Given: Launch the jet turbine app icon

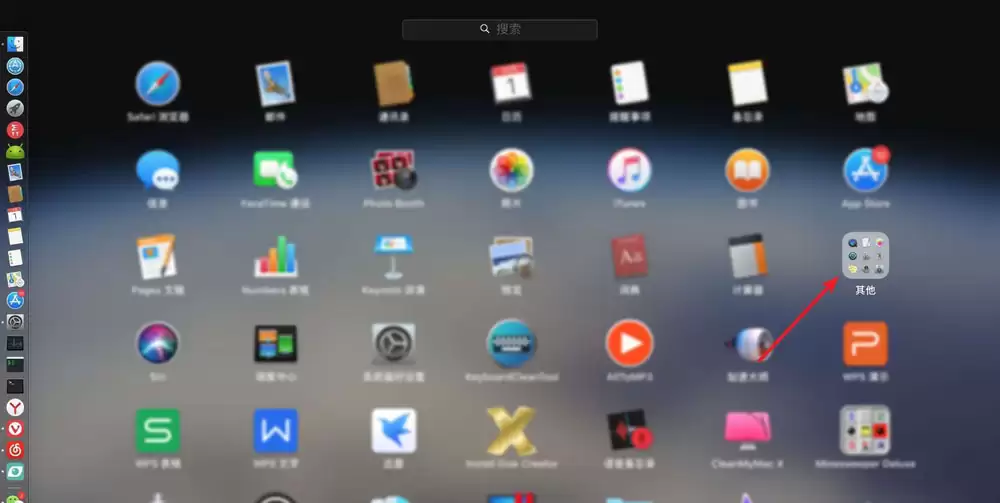Looking at the screenshot, I should pyautogui.click(x=747, y=344).
